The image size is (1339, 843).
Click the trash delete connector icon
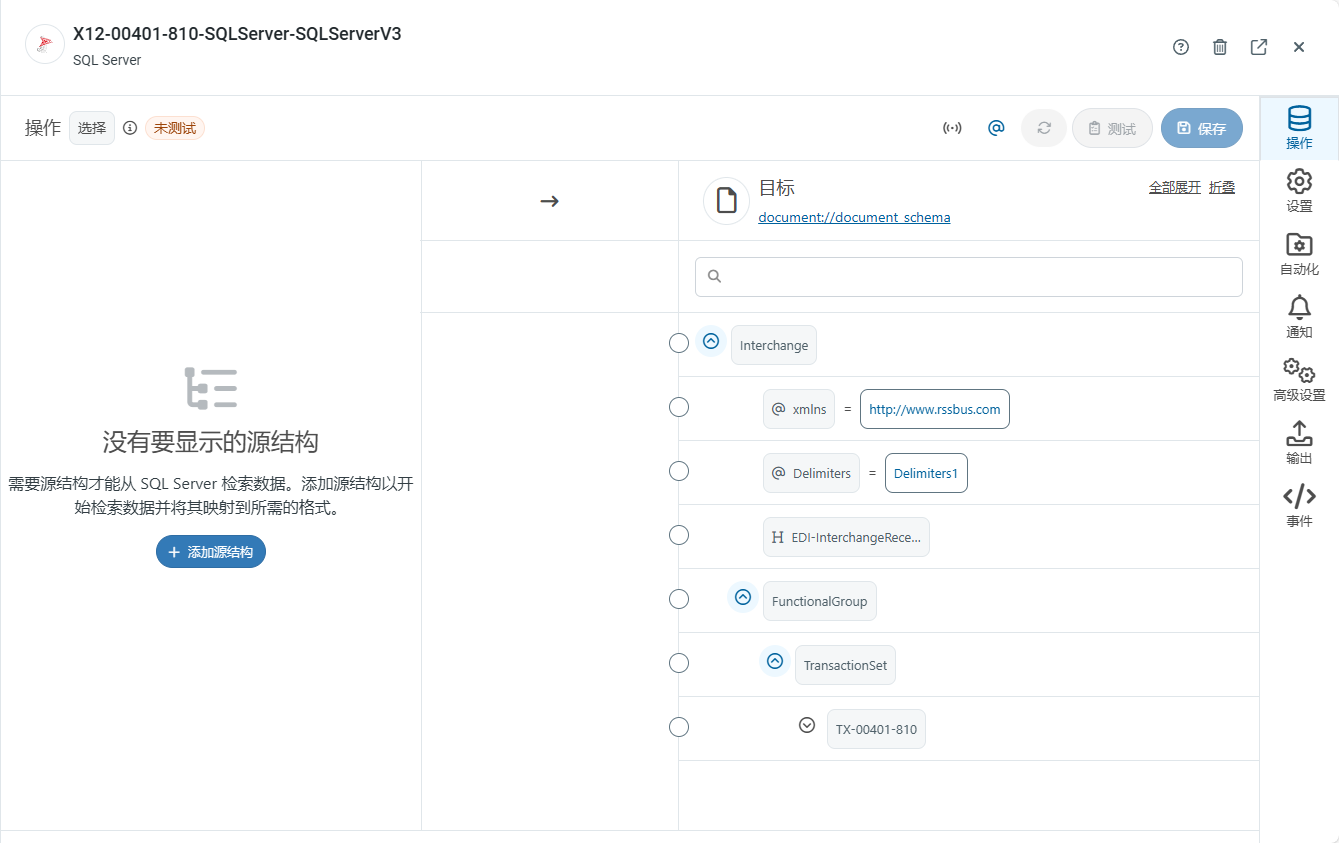[x=1220, y=47]
